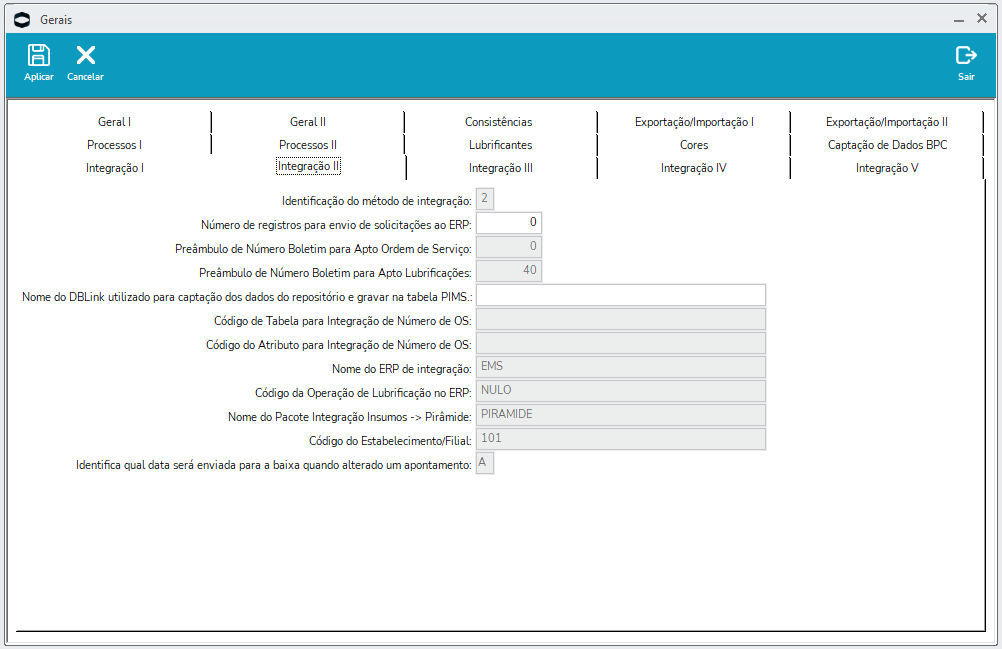Click the Cancelar X icon
This screenshot has height=649, width=1002.
[x=86, y=56]
